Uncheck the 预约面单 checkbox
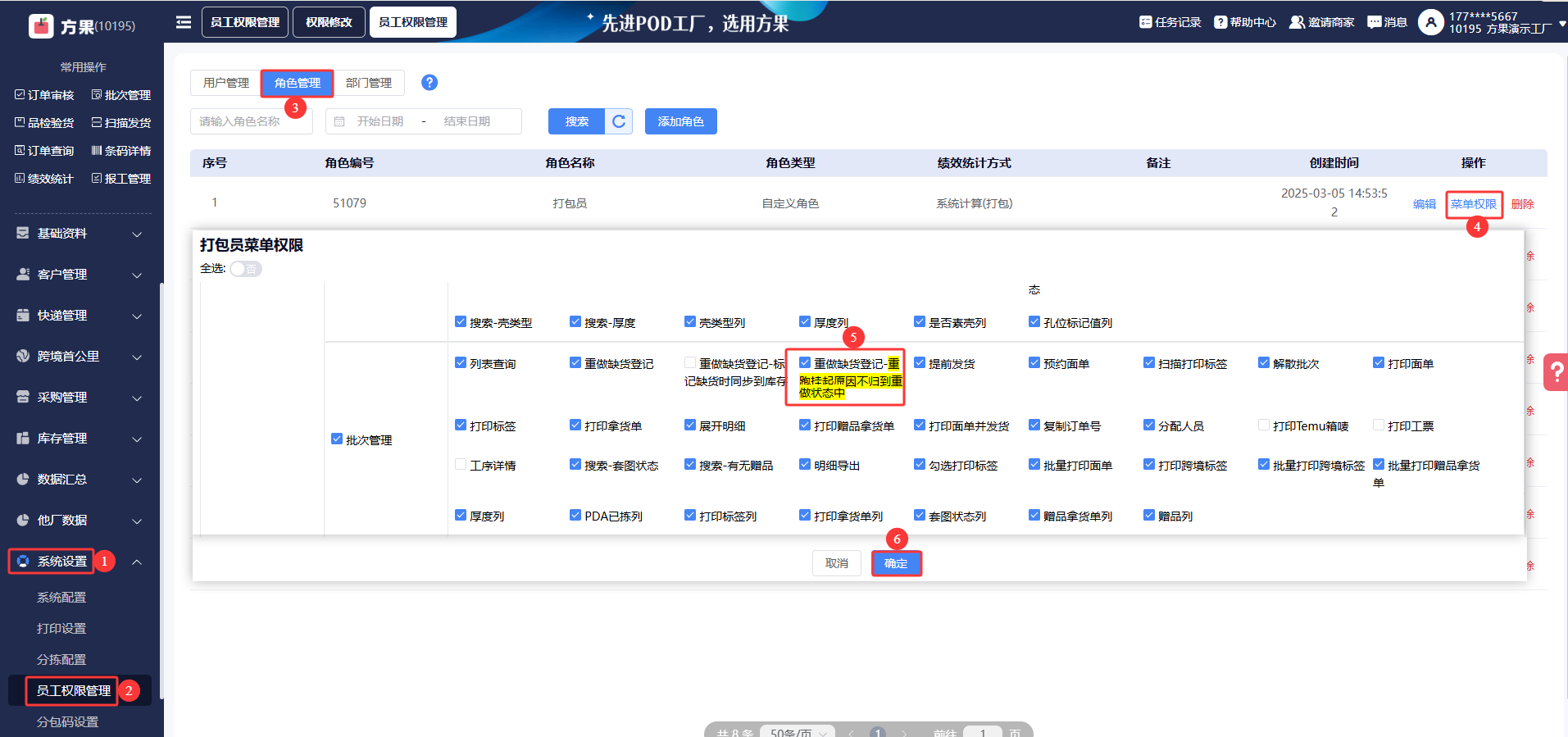 pyautogui.click(x=1034, y=363)
